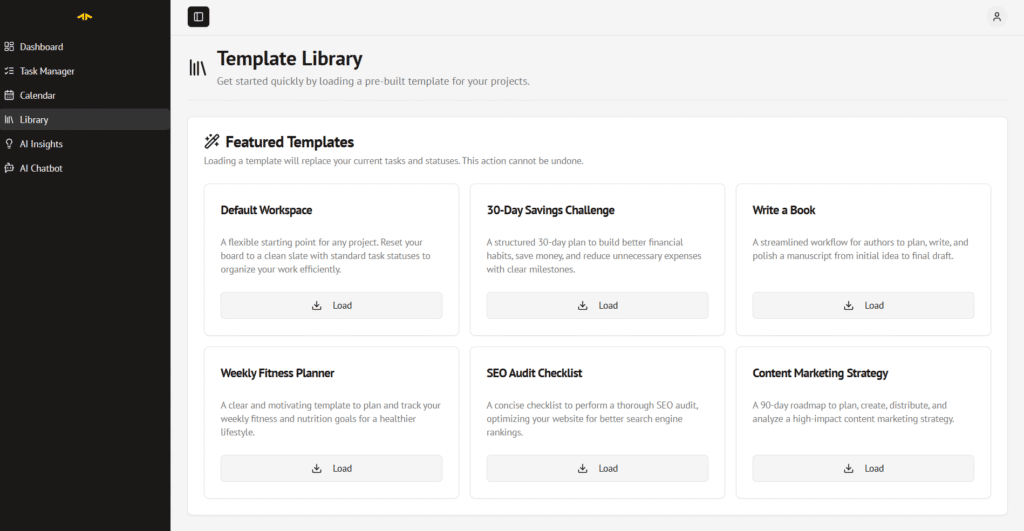The height and width of the screenshot is (531, 1024).
Task: Switch to the Calendar page
Action: click(37, 95)
